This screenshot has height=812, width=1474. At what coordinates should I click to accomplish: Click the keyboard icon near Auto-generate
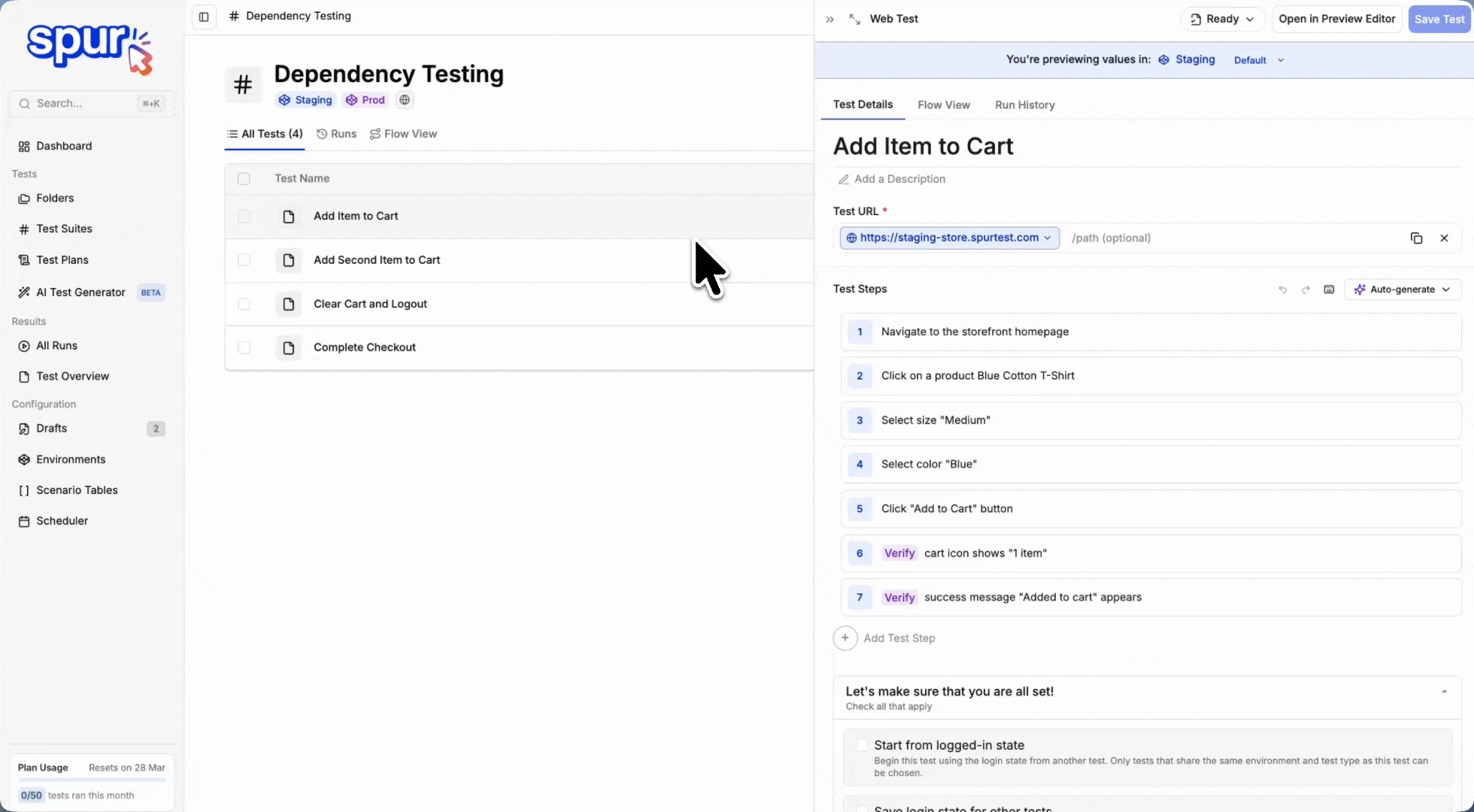tap(1329, 289)
